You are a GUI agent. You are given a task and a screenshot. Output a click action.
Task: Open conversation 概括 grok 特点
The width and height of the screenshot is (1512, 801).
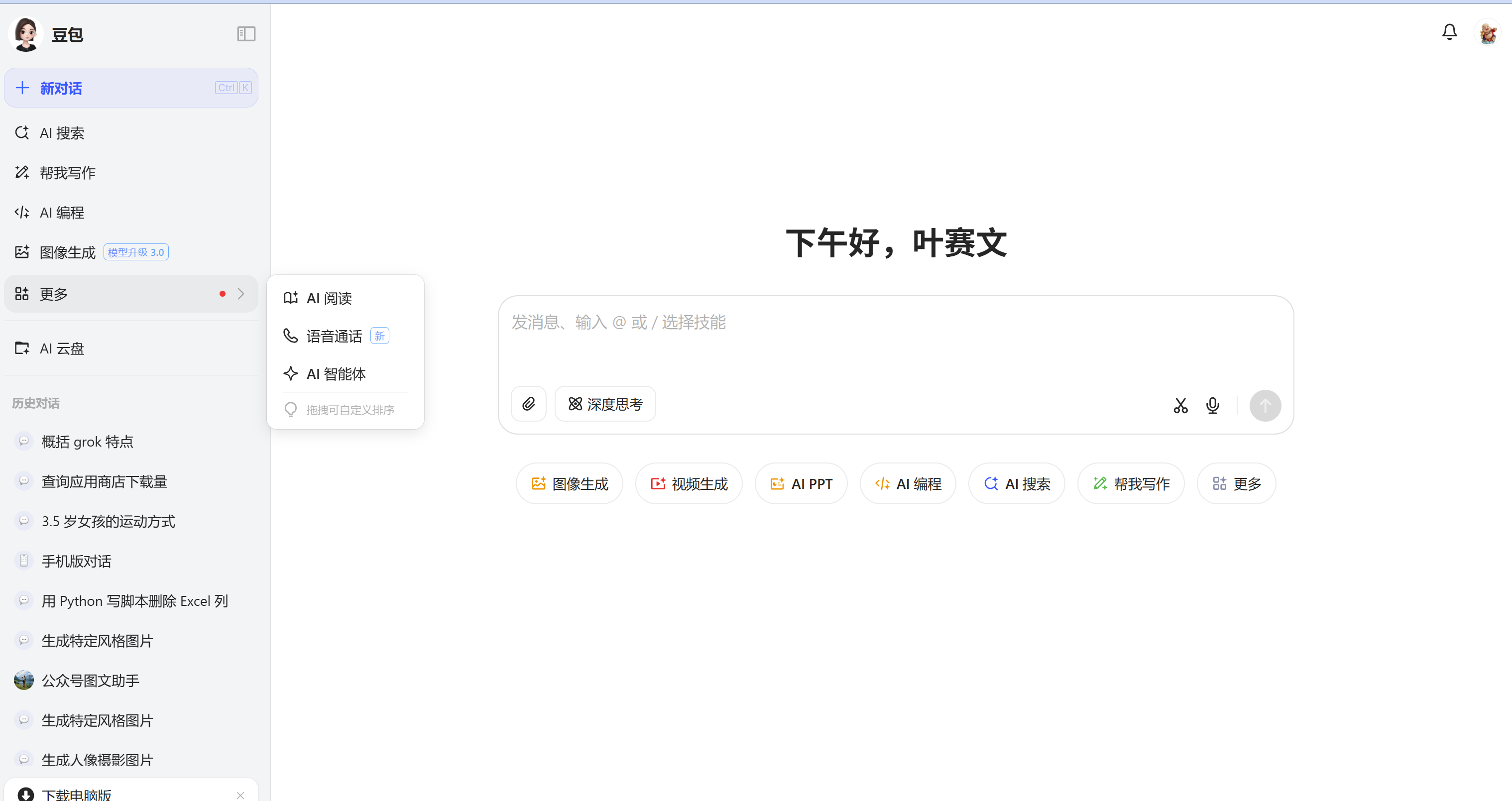pos(131,442)
